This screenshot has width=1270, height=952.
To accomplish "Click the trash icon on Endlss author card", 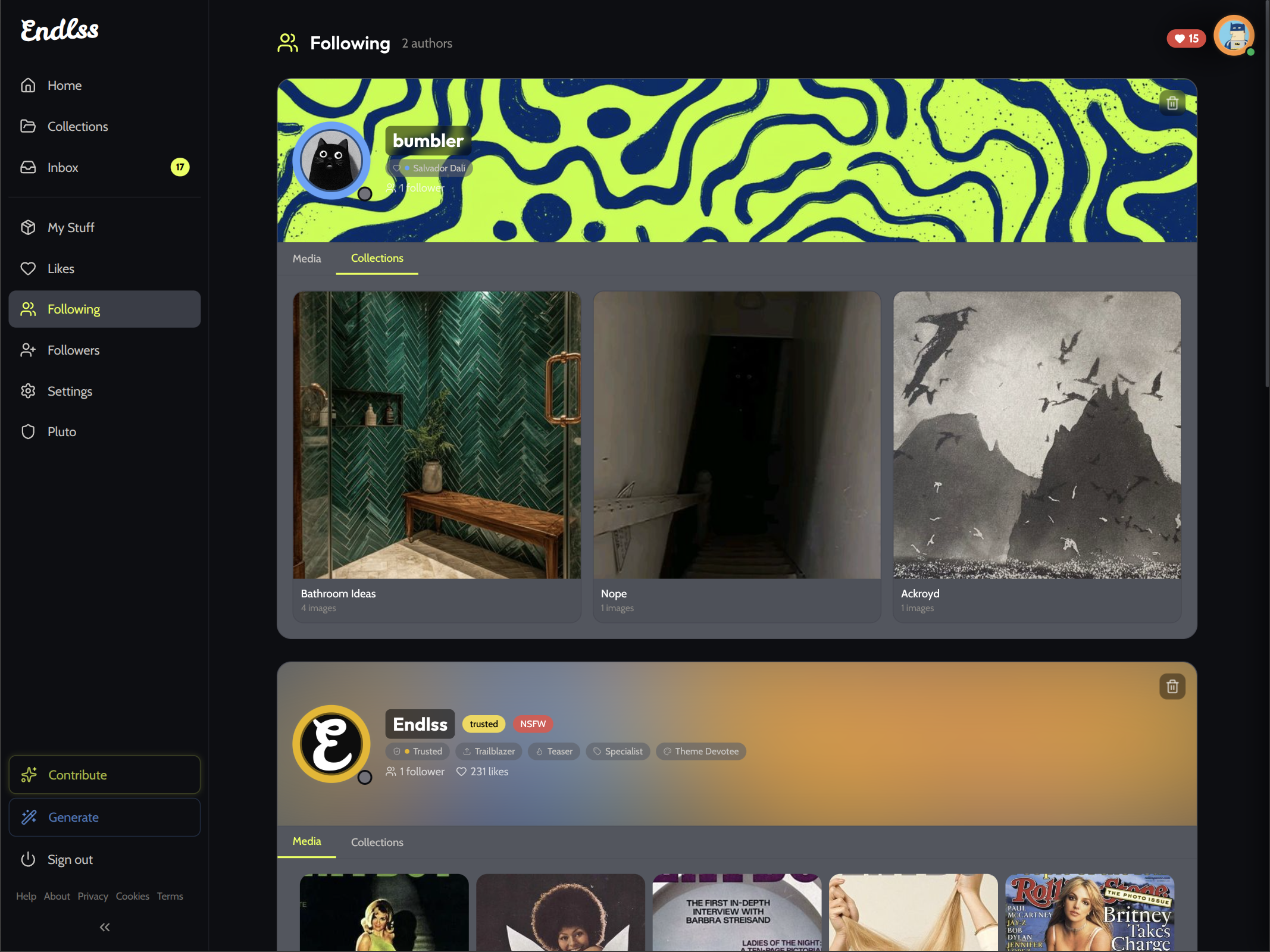I will [x=1172, y=687].
